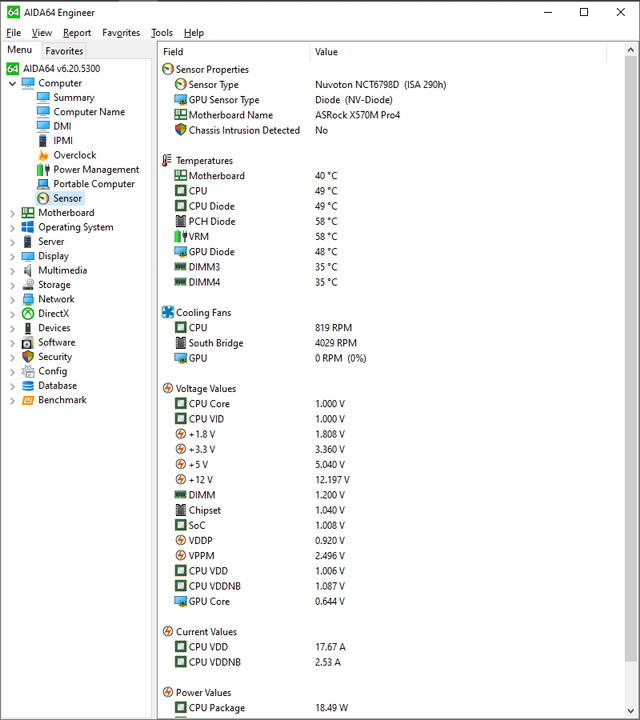Open the Report menu
Image resolution: width=640 pixels, height=720 pixels.
point(77,33)
